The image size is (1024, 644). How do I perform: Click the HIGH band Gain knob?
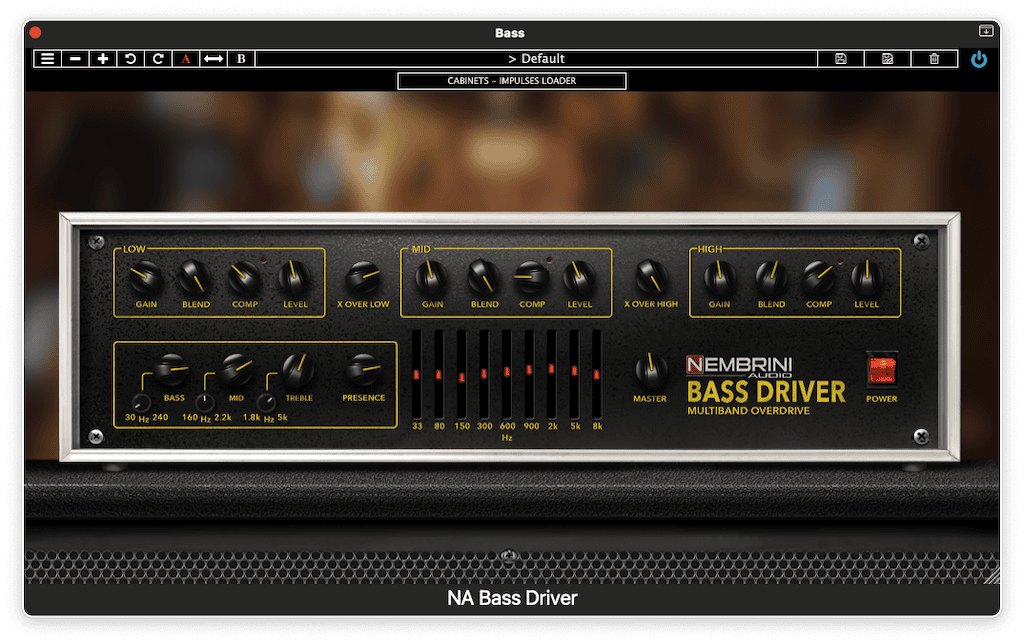[x=720, y=278]
